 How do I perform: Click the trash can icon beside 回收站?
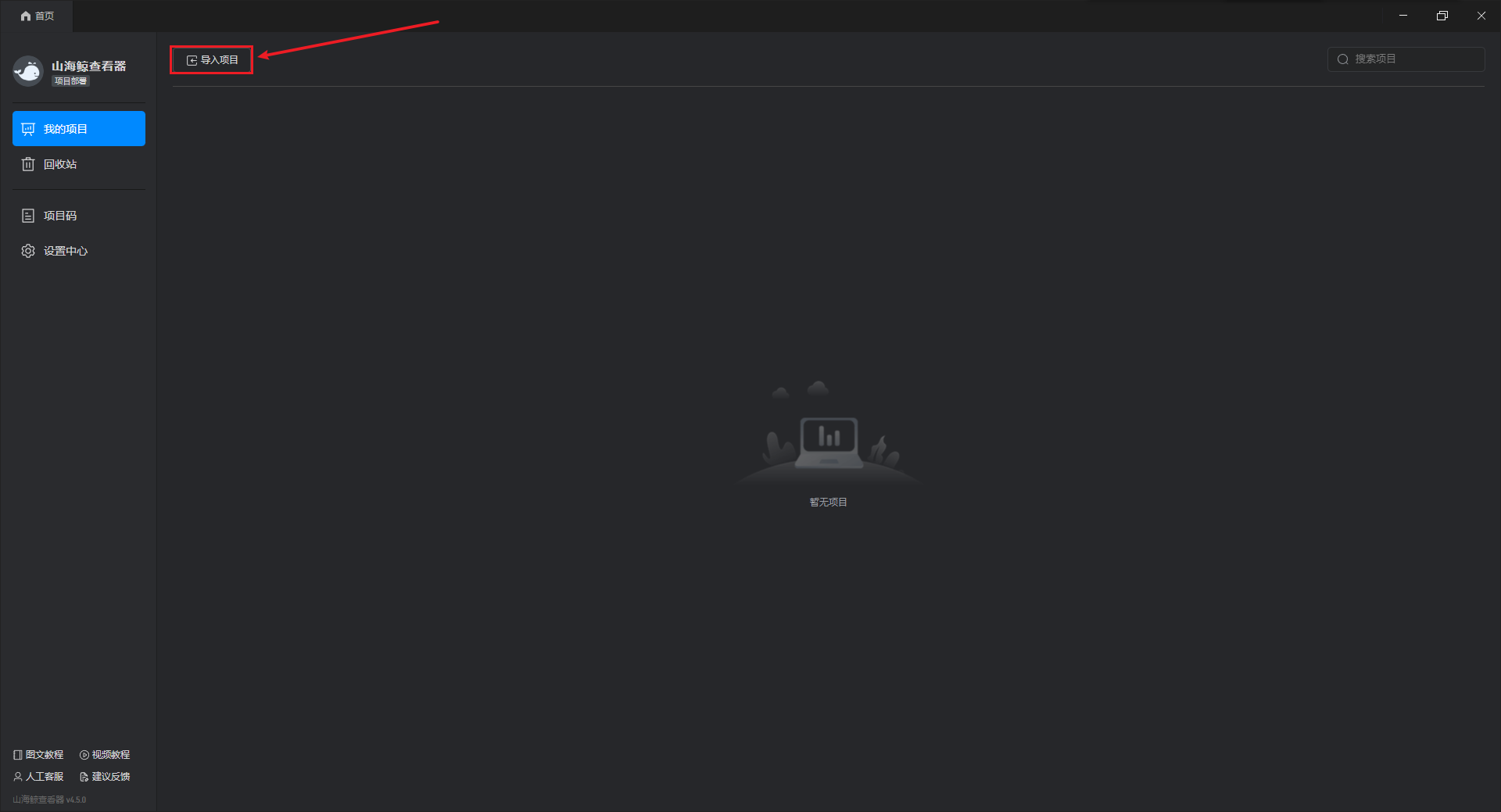tap(28, 164)
